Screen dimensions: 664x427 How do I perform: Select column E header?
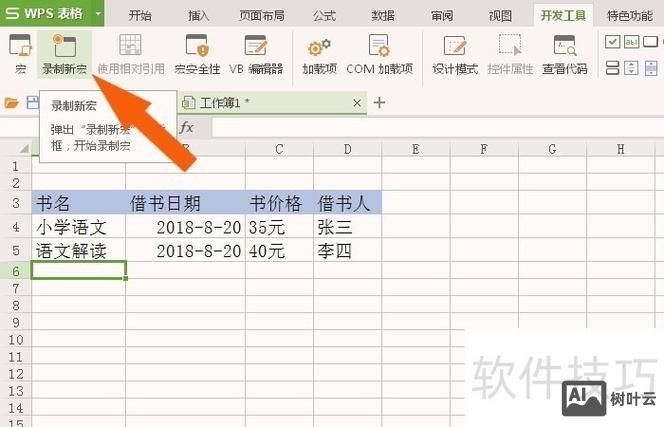click(x=415, y=149)
